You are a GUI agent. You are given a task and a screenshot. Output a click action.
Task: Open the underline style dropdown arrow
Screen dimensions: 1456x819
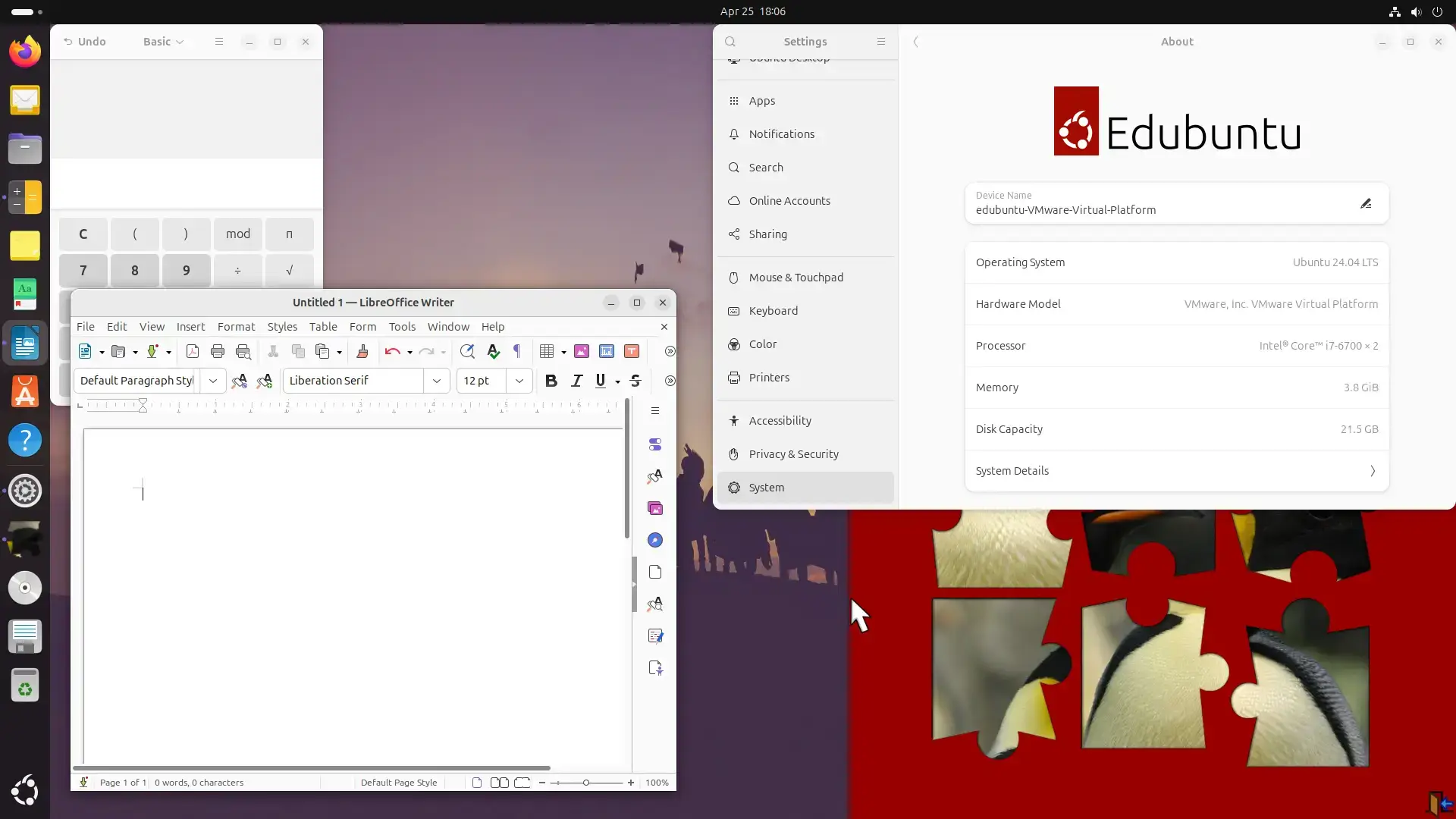click(617, 381)
